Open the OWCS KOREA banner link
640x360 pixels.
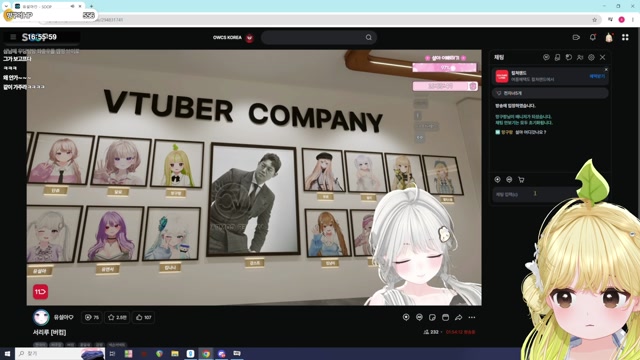[x=233, y=38]
